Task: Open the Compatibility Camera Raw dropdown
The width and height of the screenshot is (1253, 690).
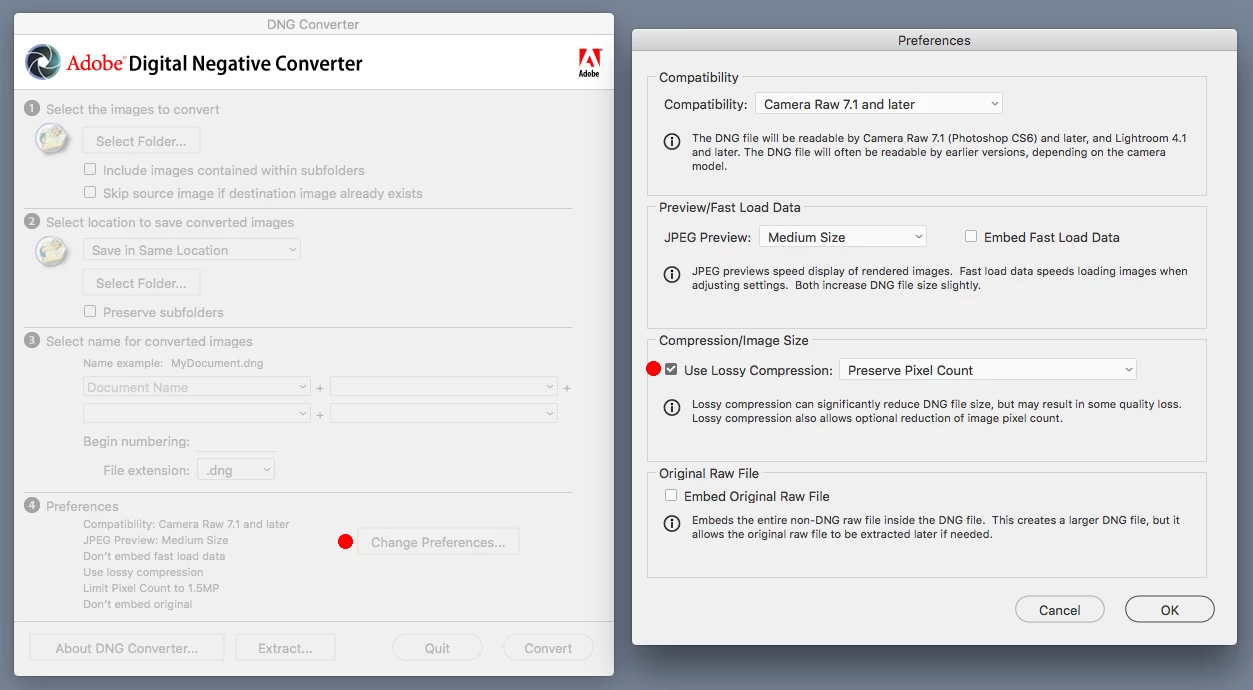Action: coord(878,104)
